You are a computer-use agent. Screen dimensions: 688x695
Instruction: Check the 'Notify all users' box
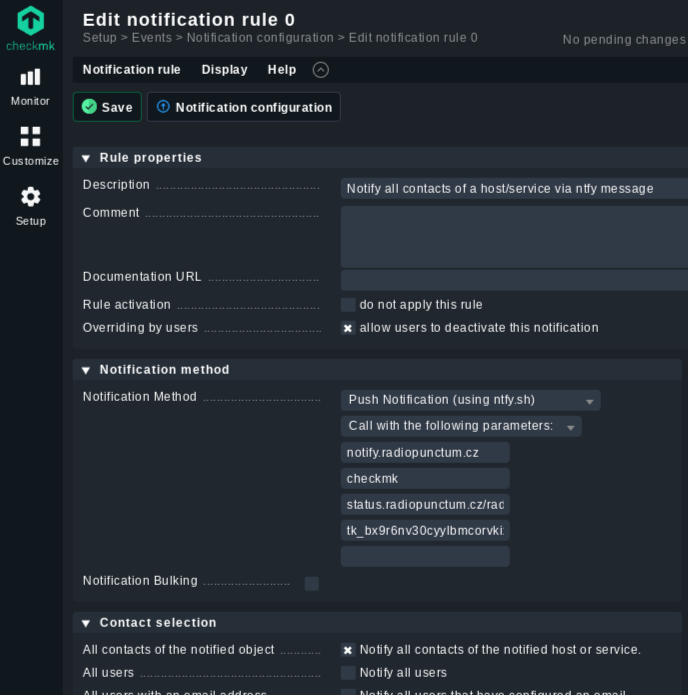[348, 673]
